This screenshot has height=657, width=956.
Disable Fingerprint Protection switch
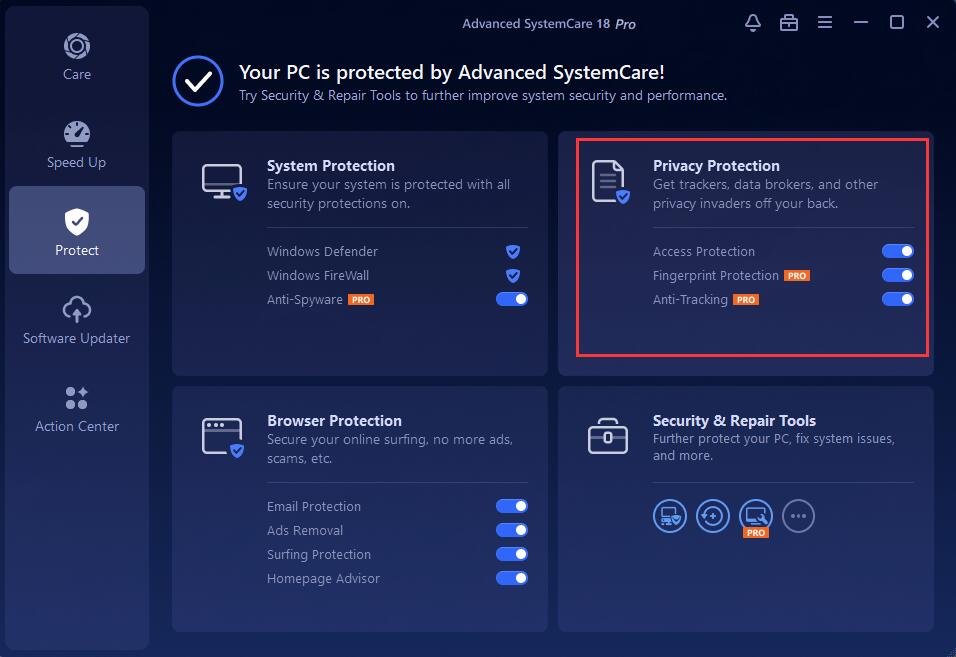click(x=897, y=275)
